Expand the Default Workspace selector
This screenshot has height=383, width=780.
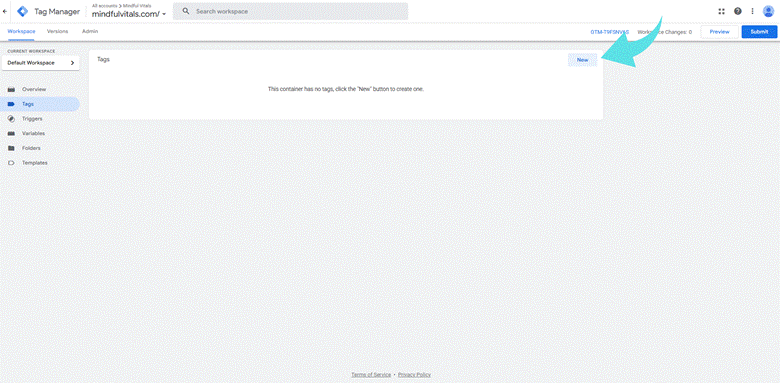click(x=41, y=63)
